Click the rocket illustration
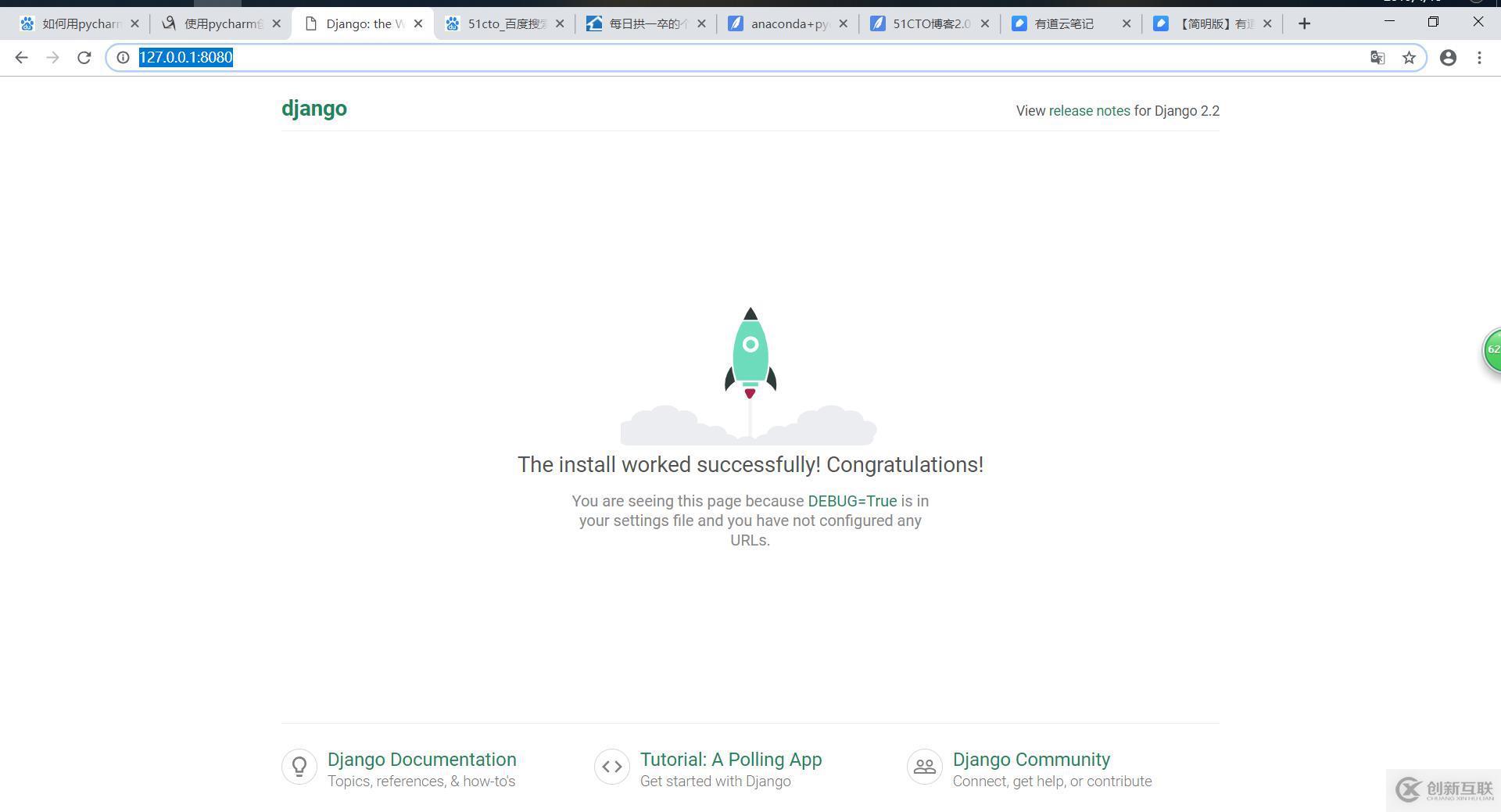Viewport: 1501px width, 812px height. tap(750, 375)
